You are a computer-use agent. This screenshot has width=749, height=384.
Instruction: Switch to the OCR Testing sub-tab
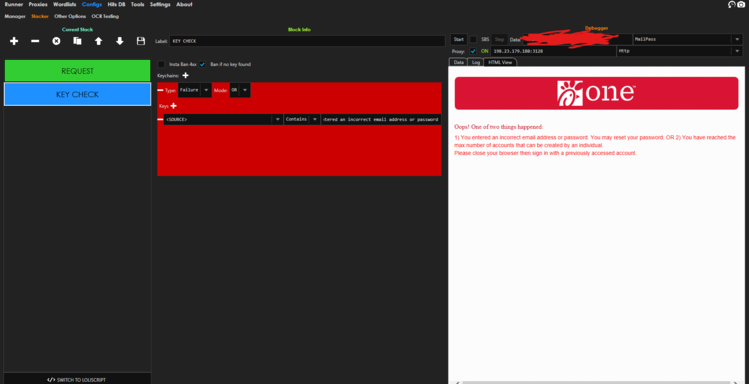105,16
